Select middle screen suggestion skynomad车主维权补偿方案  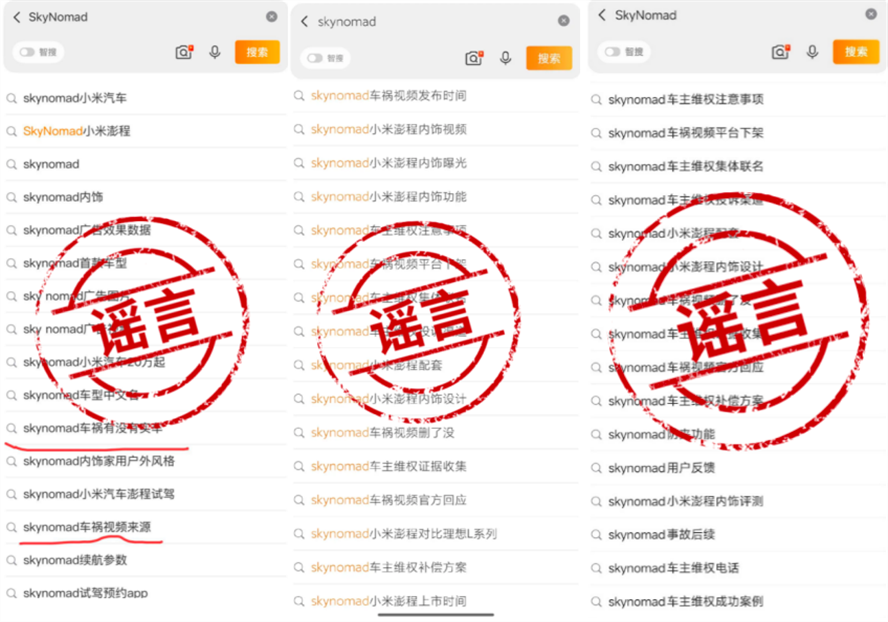[x=388, y=567]
